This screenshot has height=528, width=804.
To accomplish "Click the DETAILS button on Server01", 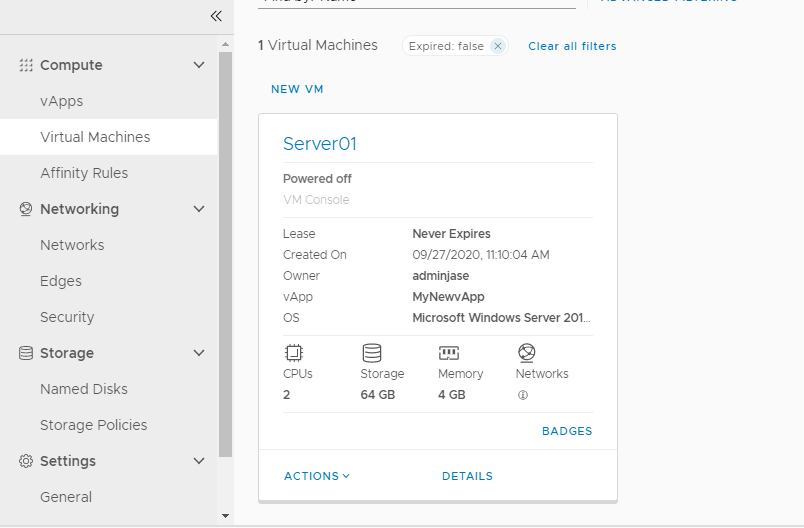I will [x=467, y=476].
